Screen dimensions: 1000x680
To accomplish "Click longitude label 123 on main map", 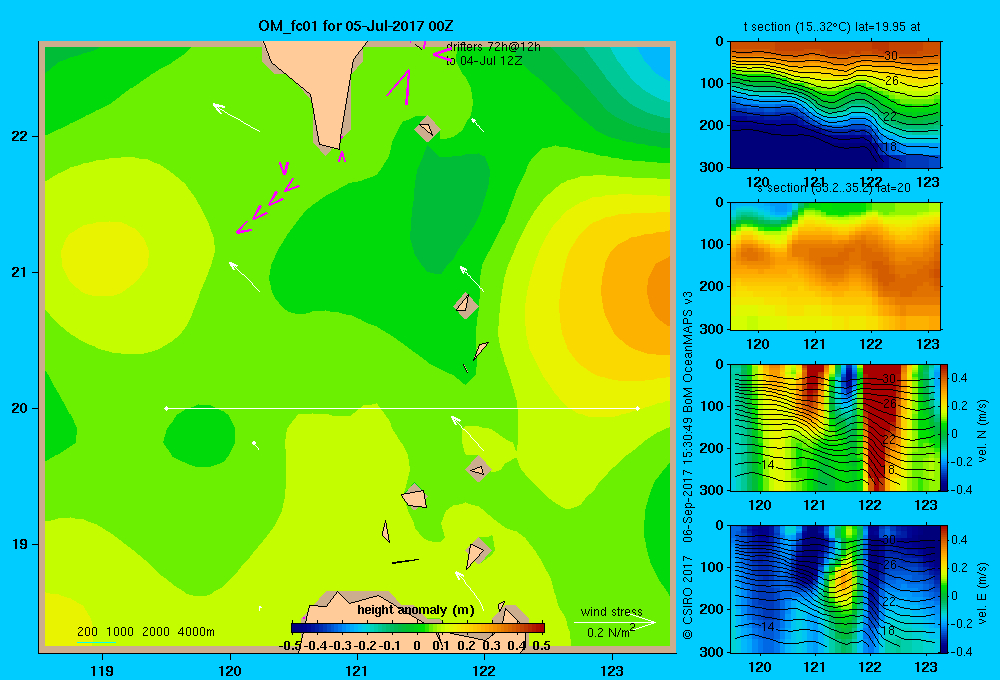I will tap(612, 670).
